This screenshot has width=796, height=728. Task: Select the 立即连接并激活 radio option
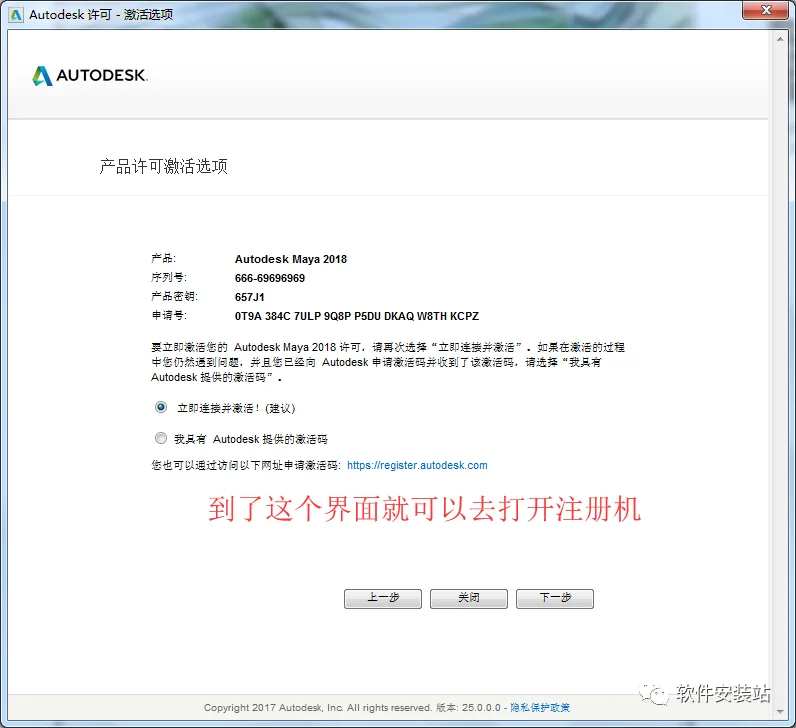click(x=161, y=407)
